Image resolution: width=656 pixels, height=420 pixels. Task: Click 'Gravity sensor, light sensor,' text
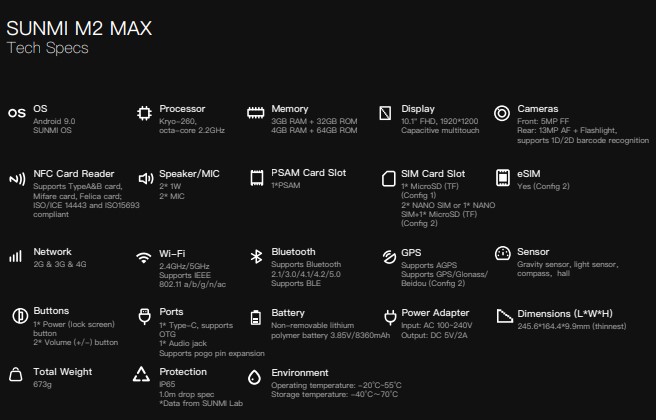(x=567, y=264)
